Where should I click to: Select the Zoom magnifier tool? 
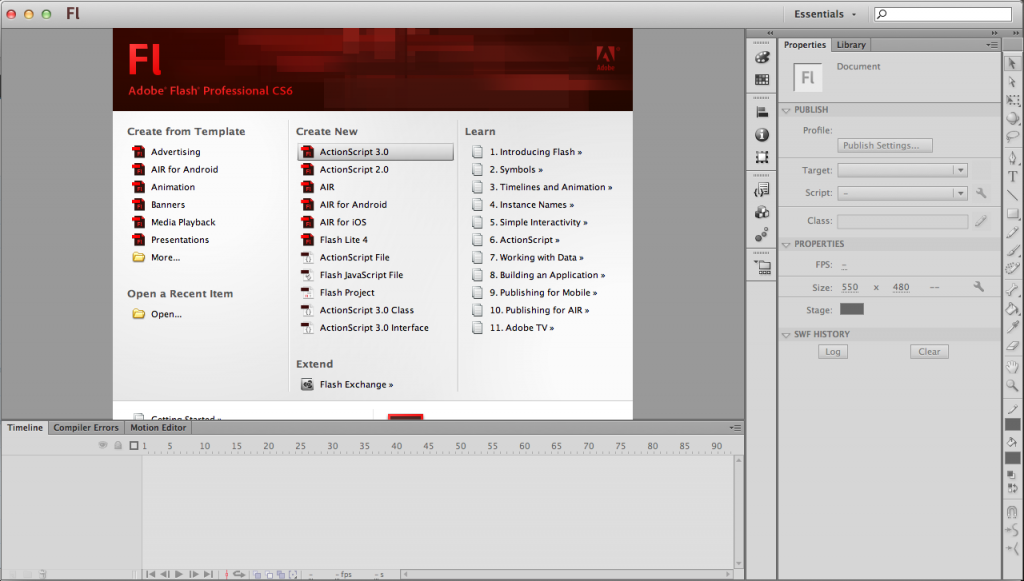tap(1012, 385)
